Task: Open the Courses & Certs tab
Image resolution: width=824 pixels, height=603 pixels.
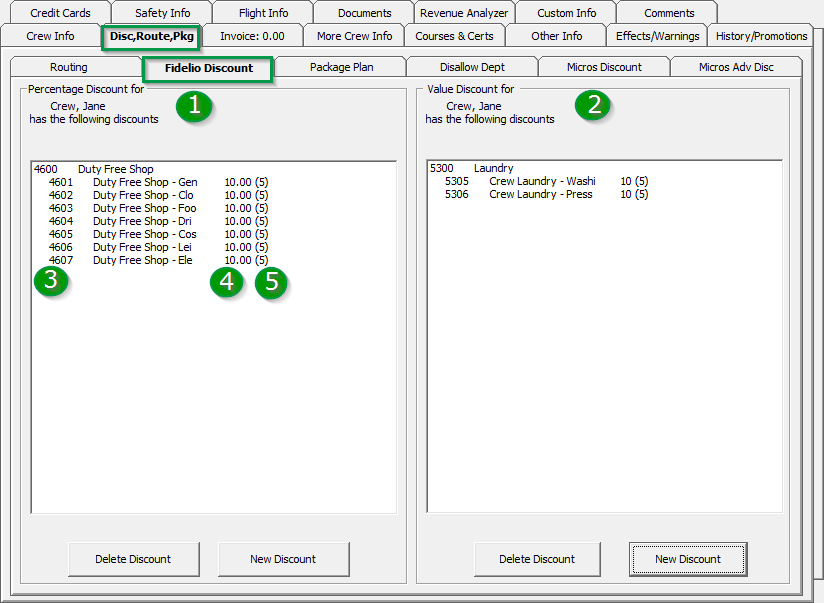Action: point(455,35)
